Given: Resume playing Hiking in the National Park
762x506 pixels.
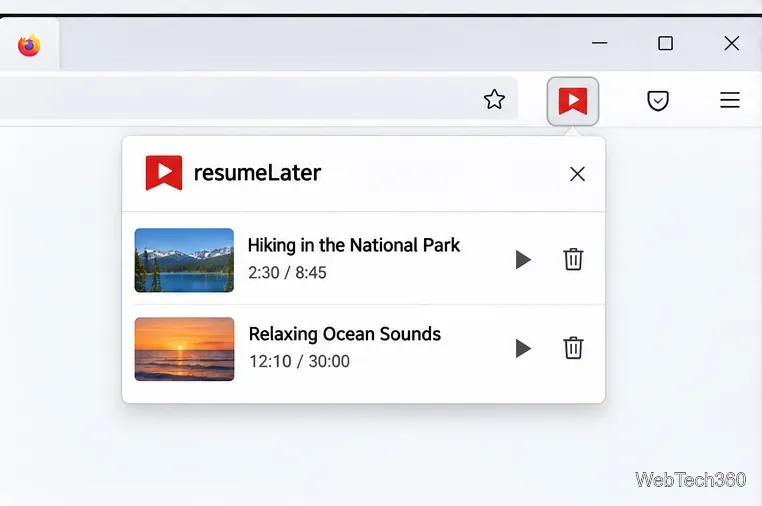Looking at the screenshot, I should [523, 260].
